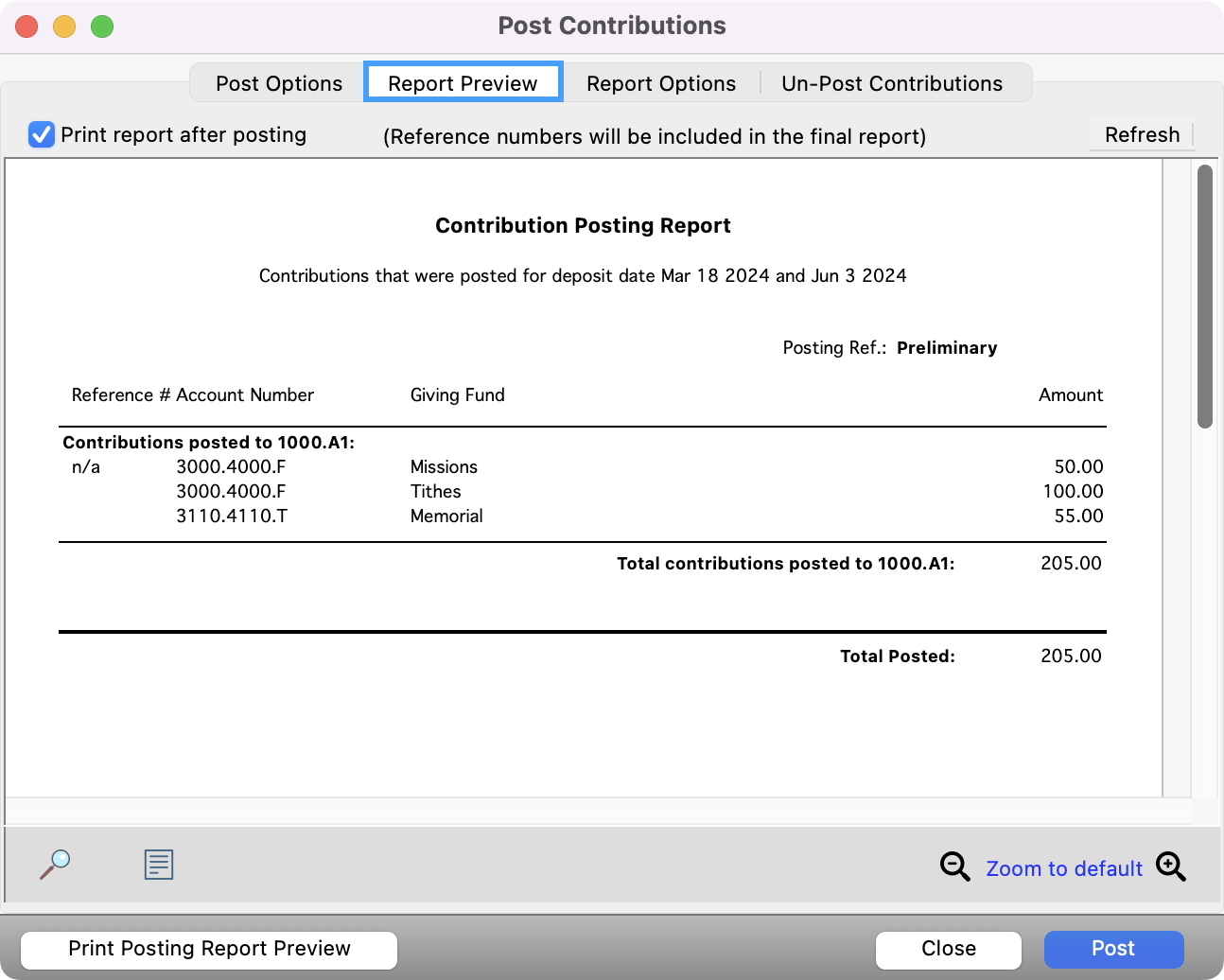This screenshot has width=1224, height=980.
Task: Select the Tithes contribution line
Action: click(435, 491)
